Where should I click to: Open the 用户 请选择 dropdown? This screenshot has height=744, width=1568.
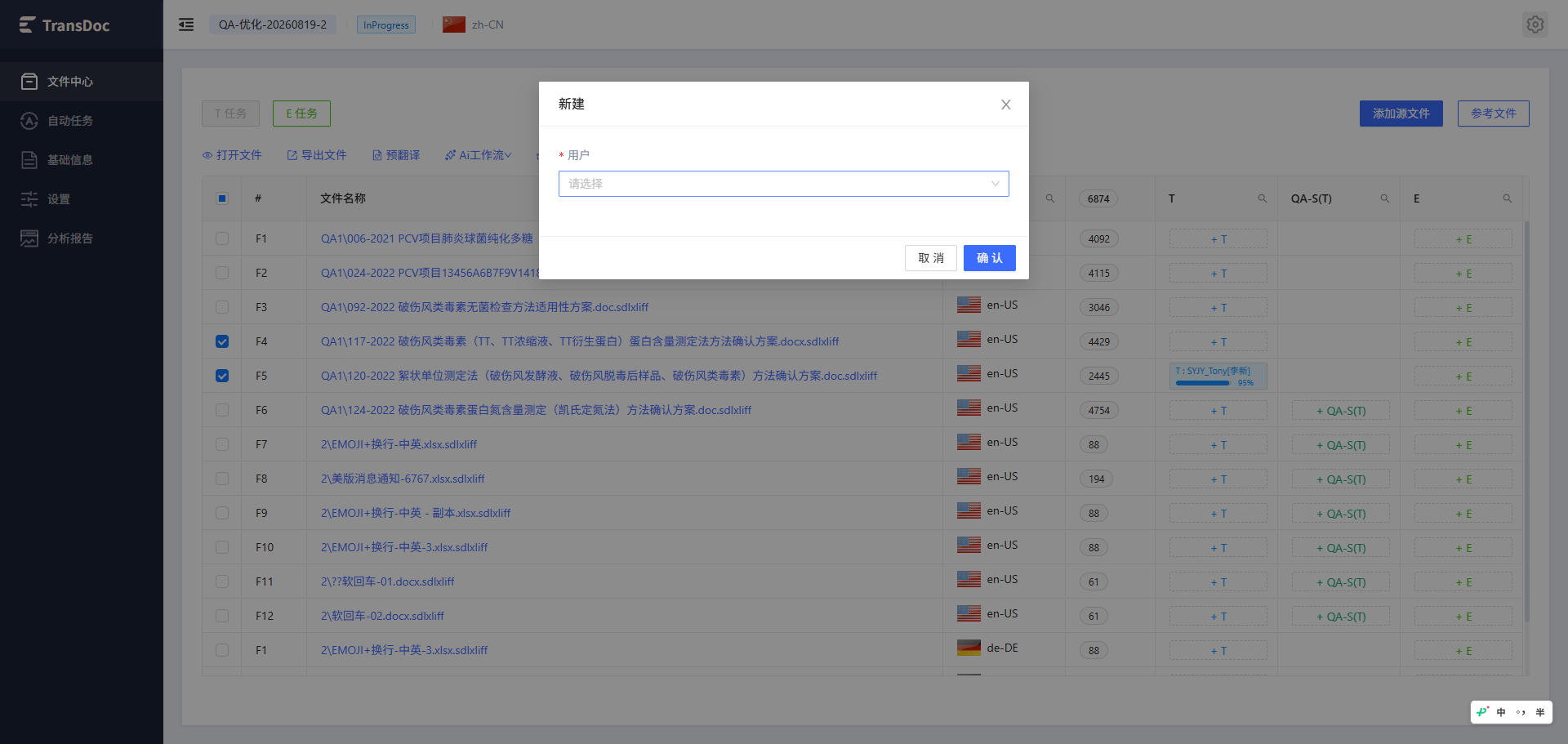point(784,184)
